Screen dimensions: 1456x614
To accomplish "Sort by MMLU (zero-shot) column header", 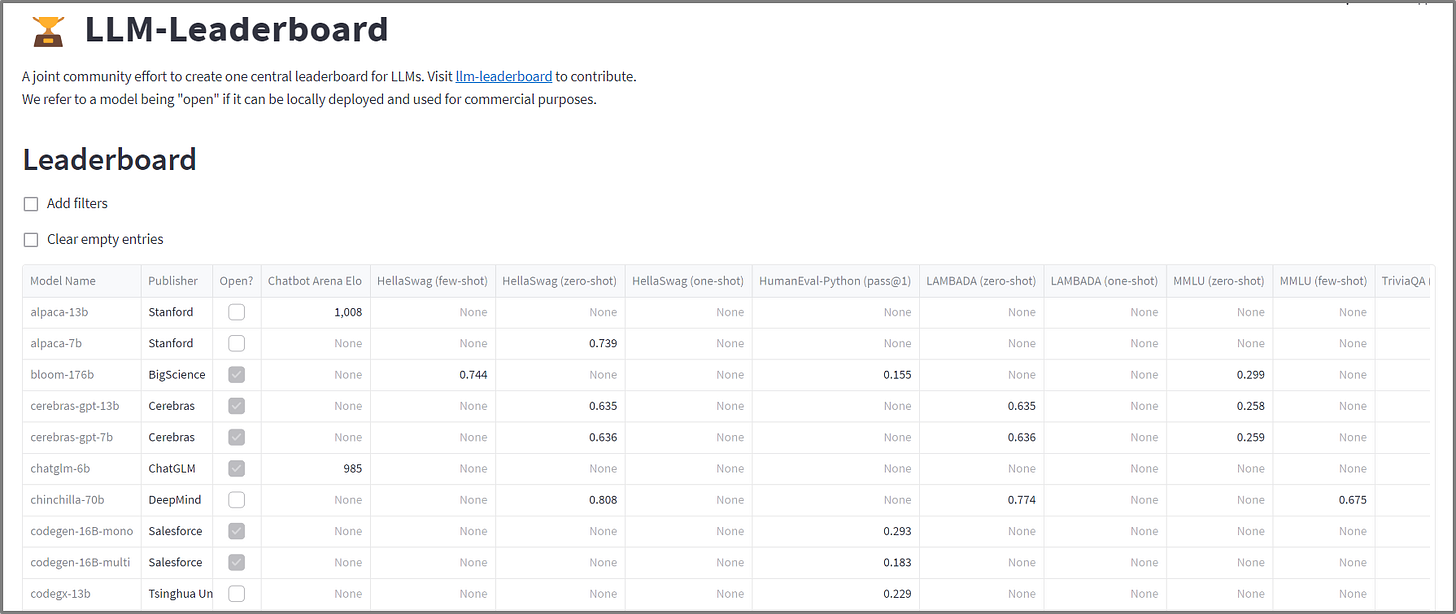I will (1219, 281).
